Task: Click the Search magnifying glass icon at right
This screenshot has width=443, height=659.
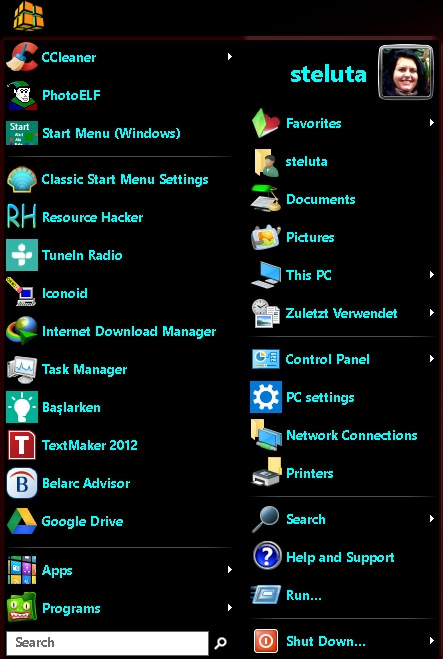Action: pos(266,519)
